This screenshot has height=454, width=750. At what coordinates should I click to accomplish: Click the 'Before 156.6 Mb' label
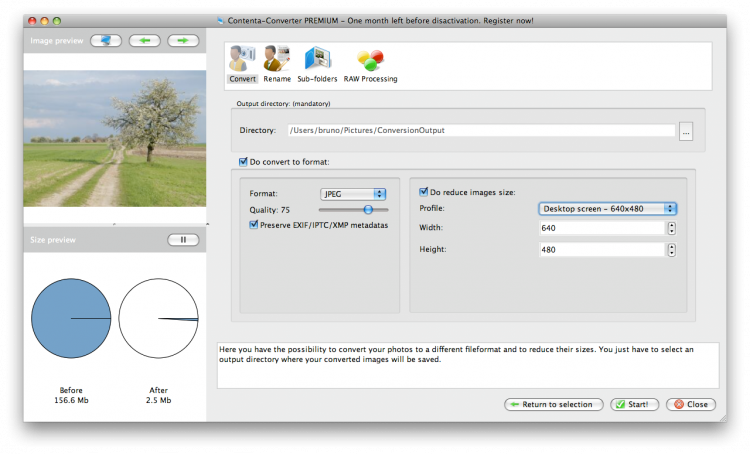click(x=71, y=395)
